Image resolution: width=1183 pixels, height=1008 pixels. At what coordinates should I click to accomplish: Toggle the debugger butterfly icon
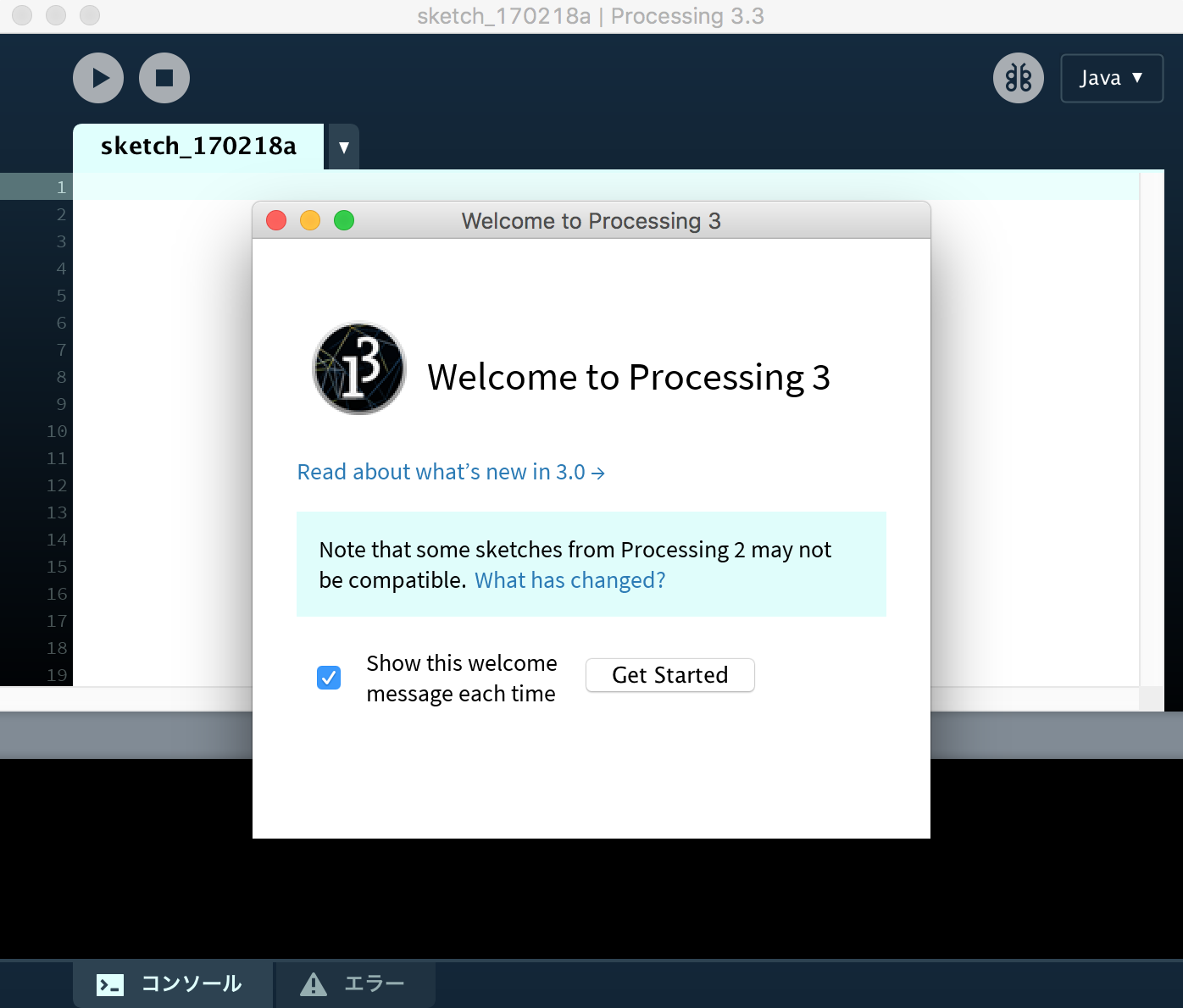(1019, 78)
